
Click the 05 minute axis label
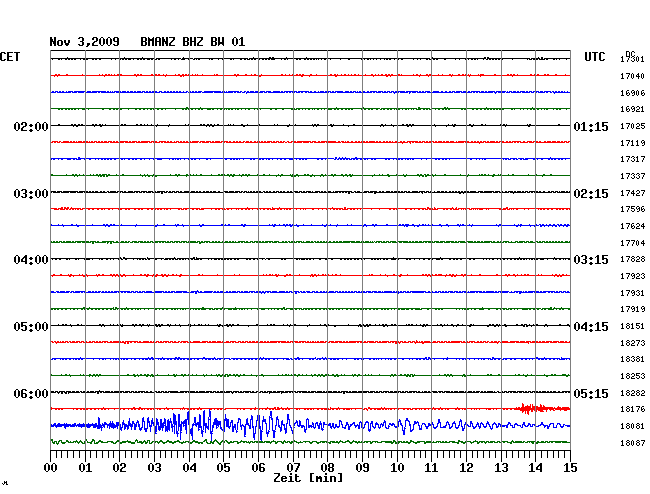[223, 468]
